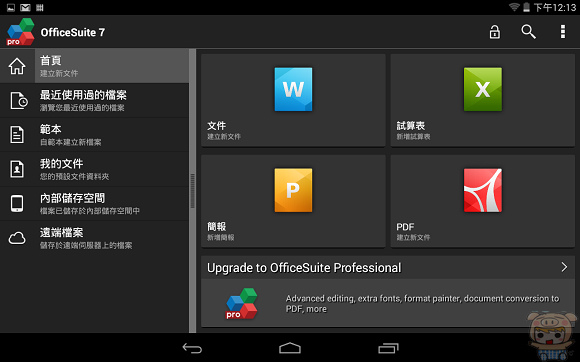The width and height of the screenshot is (580, 362).
Task: Click the recent files clock-document icon
Action: click(18, 101)
